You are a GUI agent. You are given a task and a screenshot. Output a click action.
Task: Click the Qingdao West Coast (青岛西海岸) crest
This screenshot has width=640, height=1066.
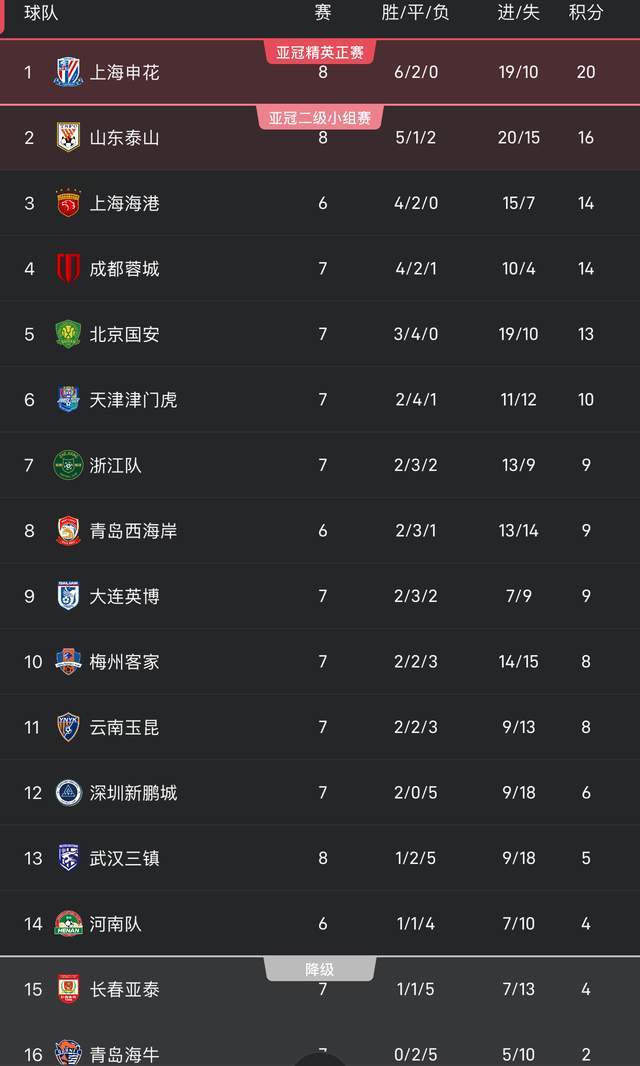[68, 530]
